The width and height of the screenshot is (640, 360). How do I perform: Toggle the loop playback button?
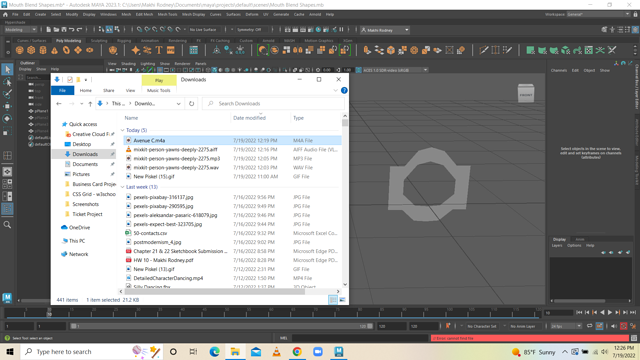tap(589, 326)
